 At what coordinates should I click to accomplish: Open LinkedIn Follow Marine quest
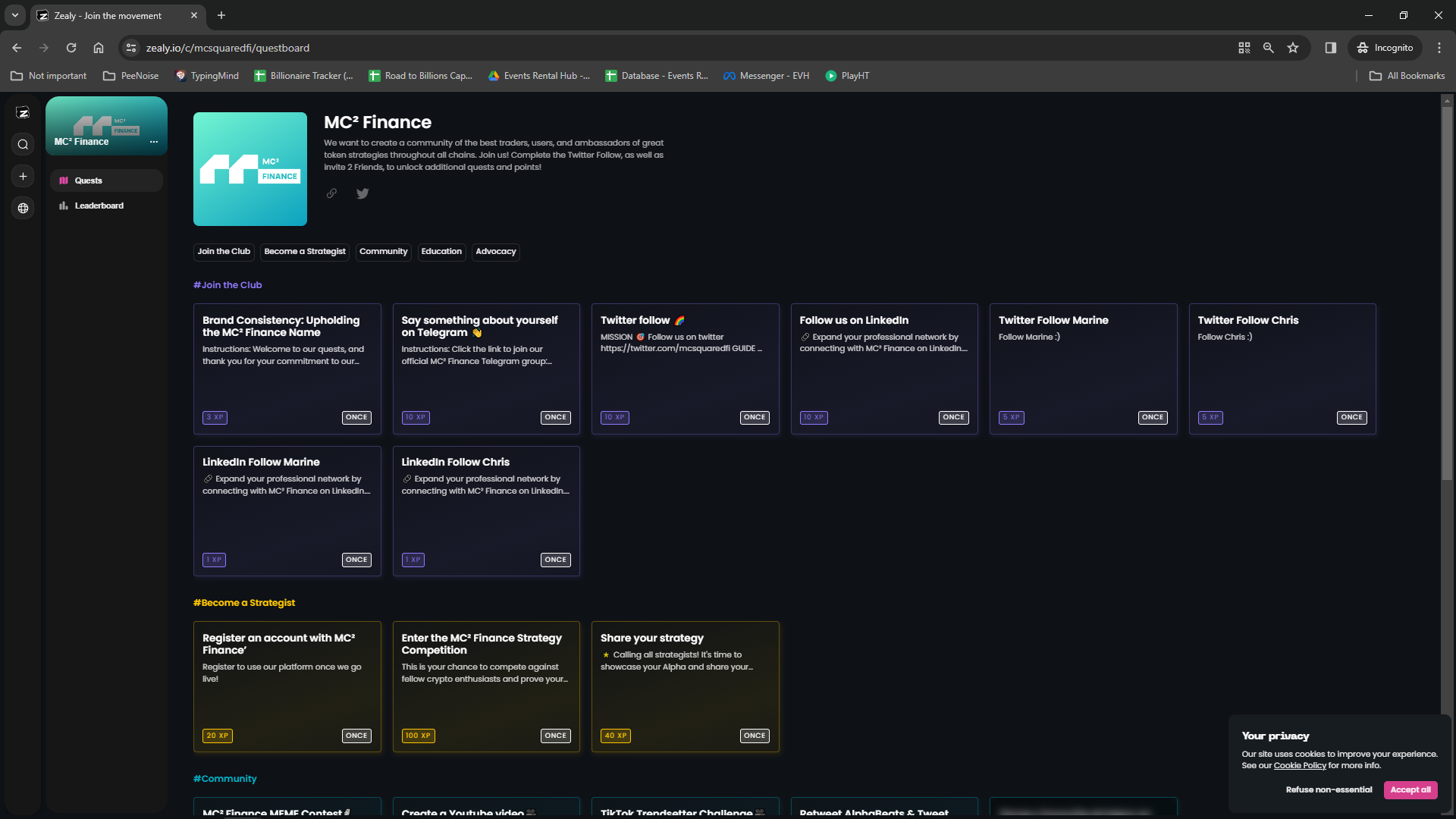point(287,511)
